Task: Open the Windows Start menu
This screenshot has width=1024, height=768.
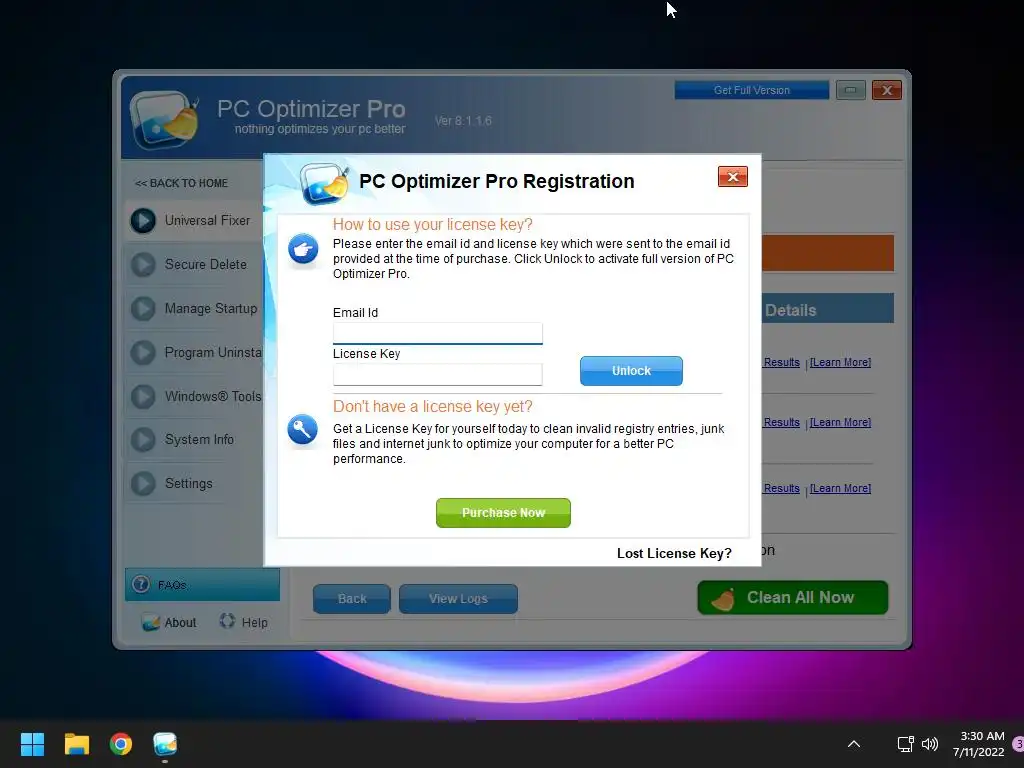Action: coord(32,744)
